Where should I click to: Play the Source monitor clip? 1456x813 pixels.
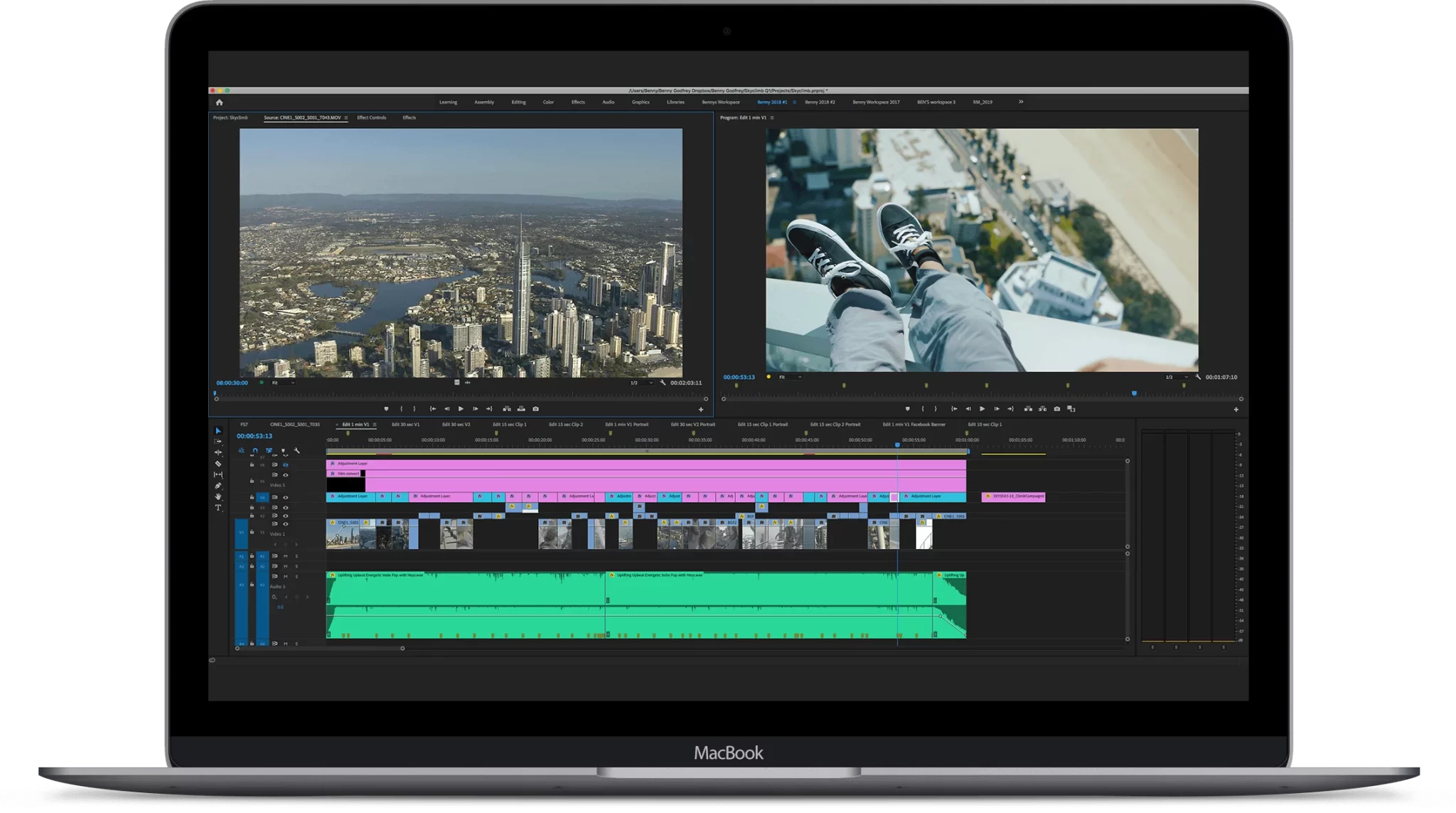461,409
